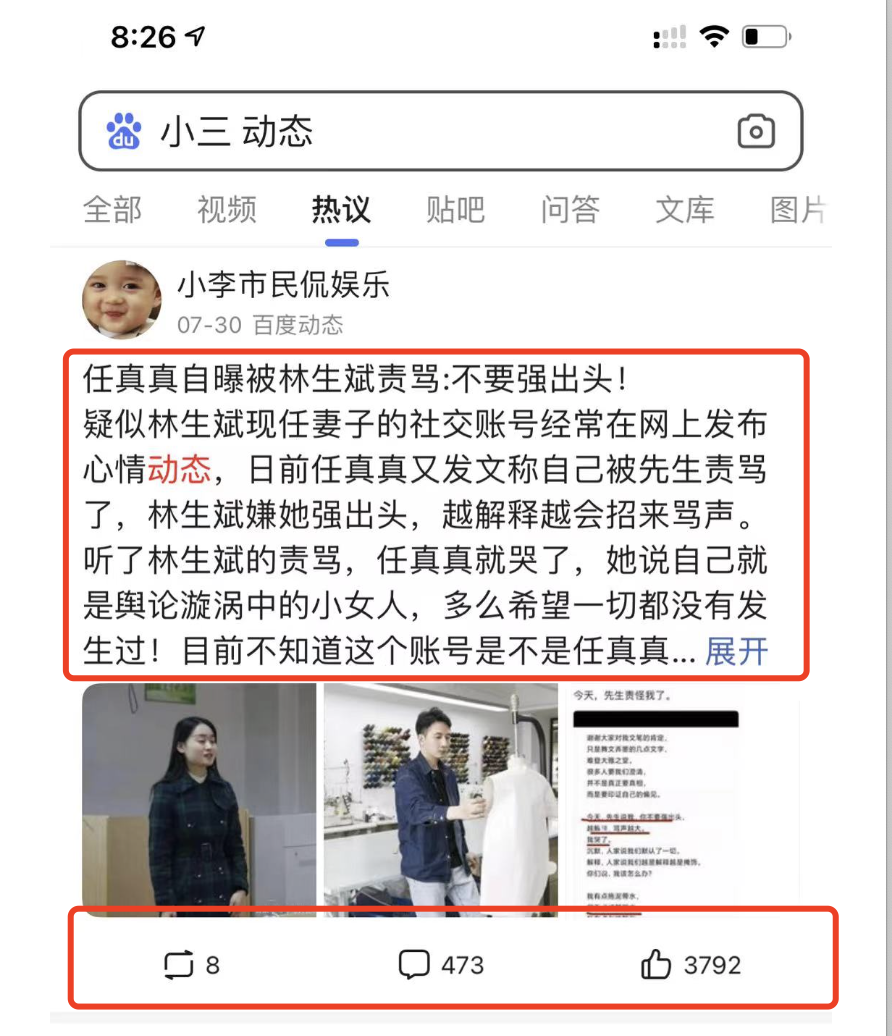Image resolution: width=892 pixels, height=1036 pixels.
Task: Switch to the 全部 tab
Action: pyautogui.click(x=112, y=210)
